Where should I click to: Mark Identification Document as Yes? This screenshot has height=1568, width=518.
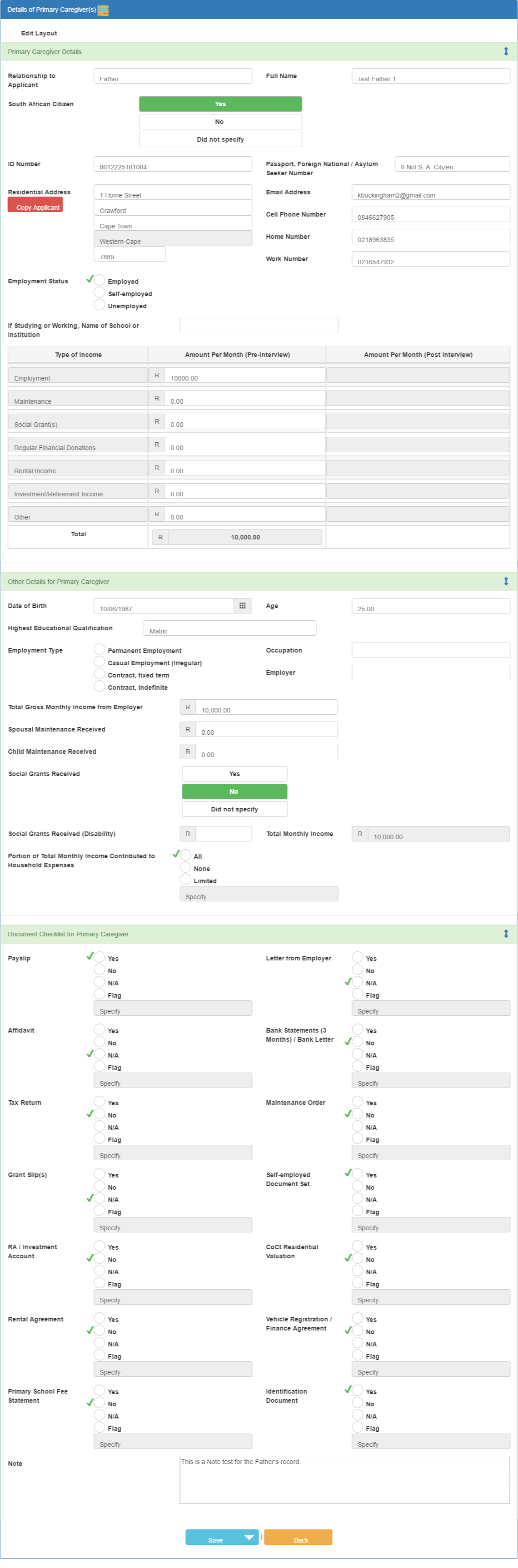(358, 1390)
